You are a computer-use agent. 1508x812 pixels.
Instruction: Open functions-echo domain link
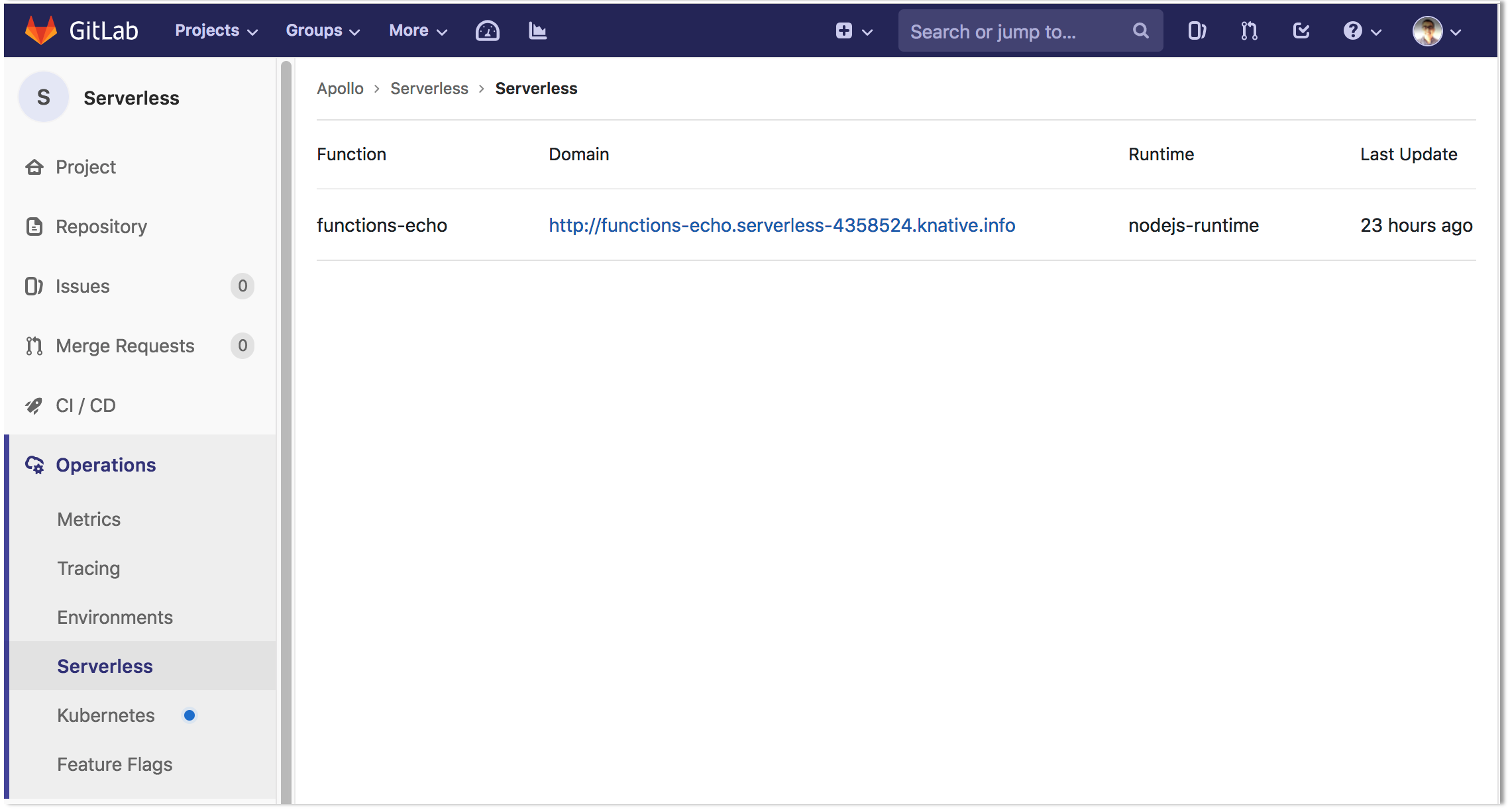point(782,224)
